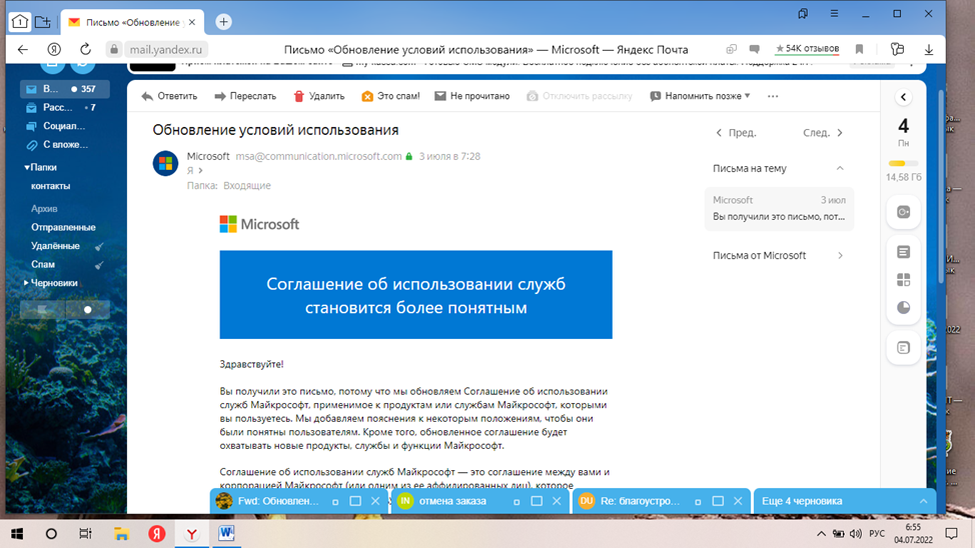Close the Re: благоустро... draft
975x548 pixels.
pyautogui.click(x=738, y=501)
